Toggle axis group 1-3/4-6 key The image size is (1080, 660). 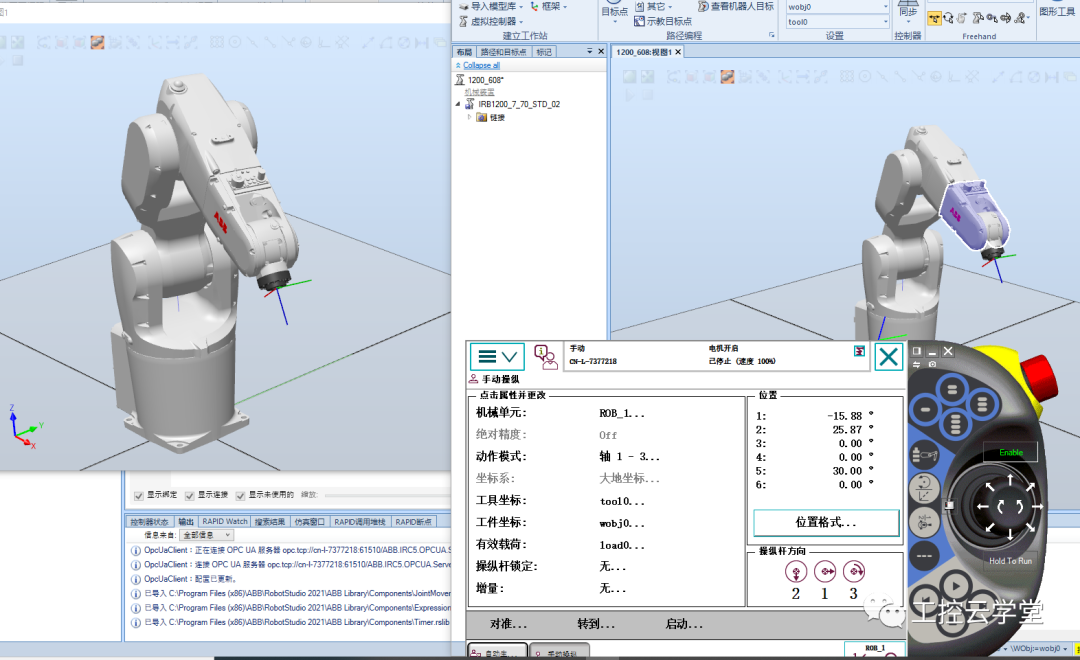(x=925, y=522)
